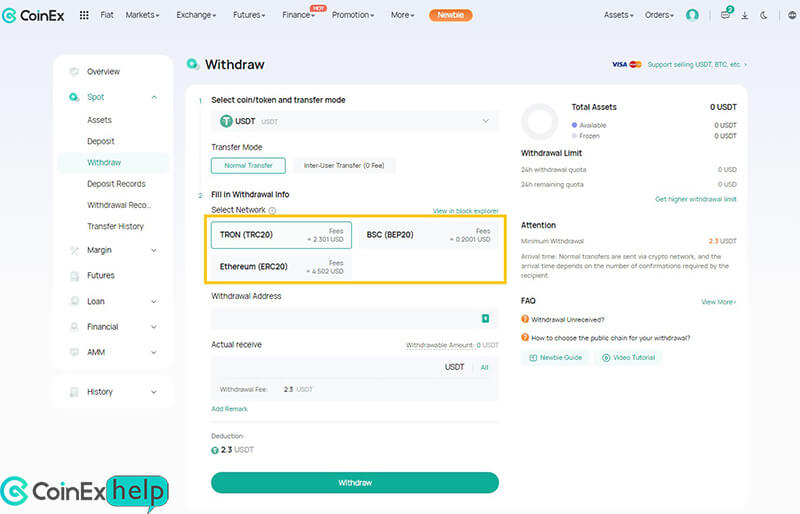The width and height of the screenshot is (800, 514).
Task: Expand the Margin section in sidebar
Action: pos(153,250)
